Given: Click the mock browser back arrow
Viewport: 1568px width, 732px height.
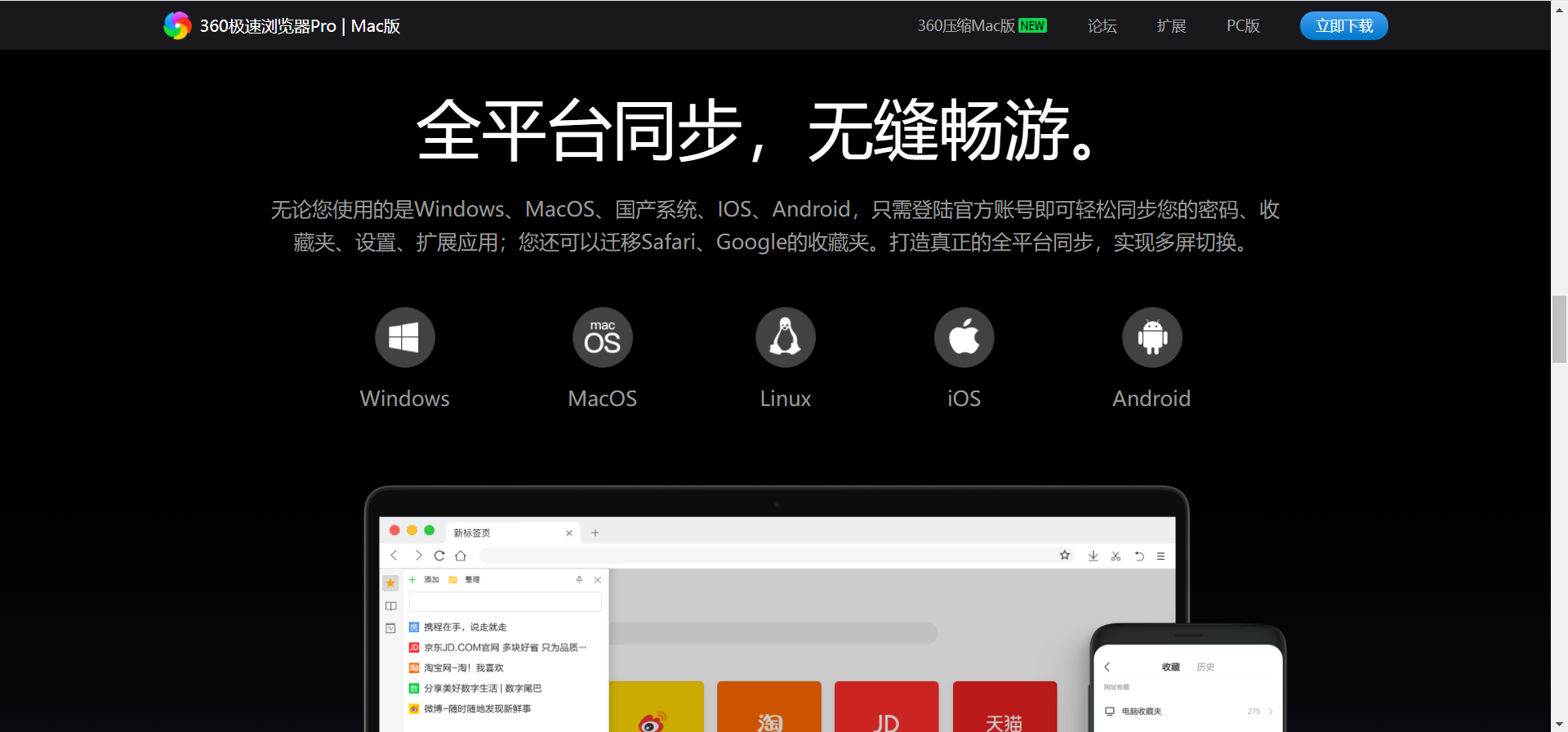Looking at the screenshot, I should click(394, 556).
